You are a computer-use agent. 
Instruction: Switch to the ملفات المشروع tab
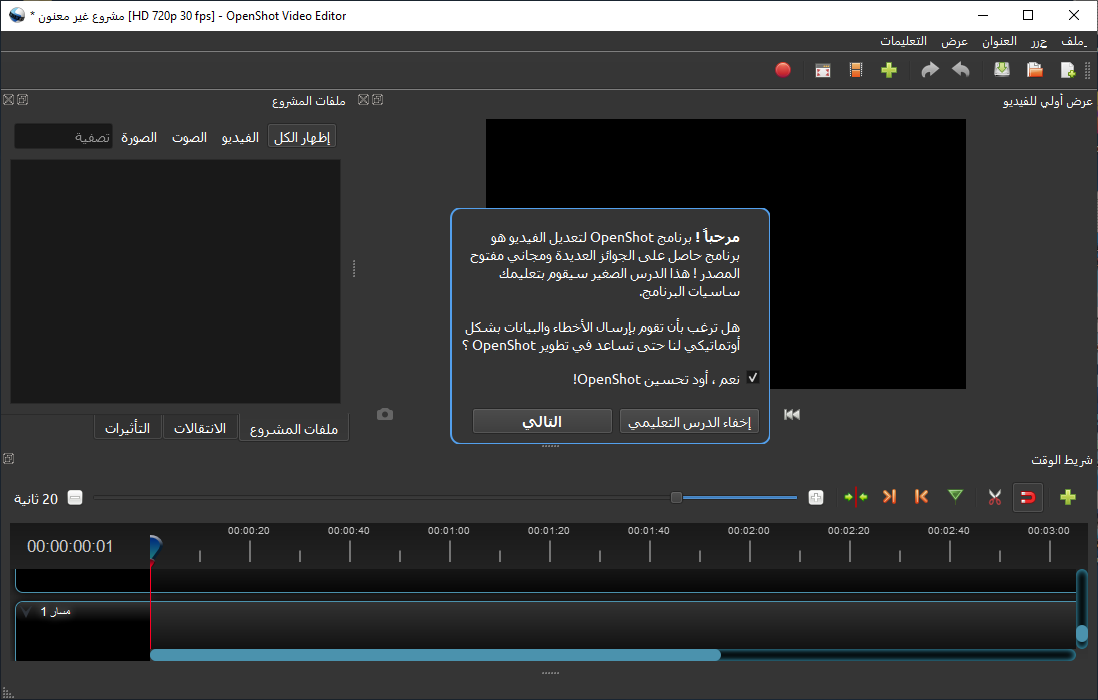pyautogui.click(x=294, y=428)
